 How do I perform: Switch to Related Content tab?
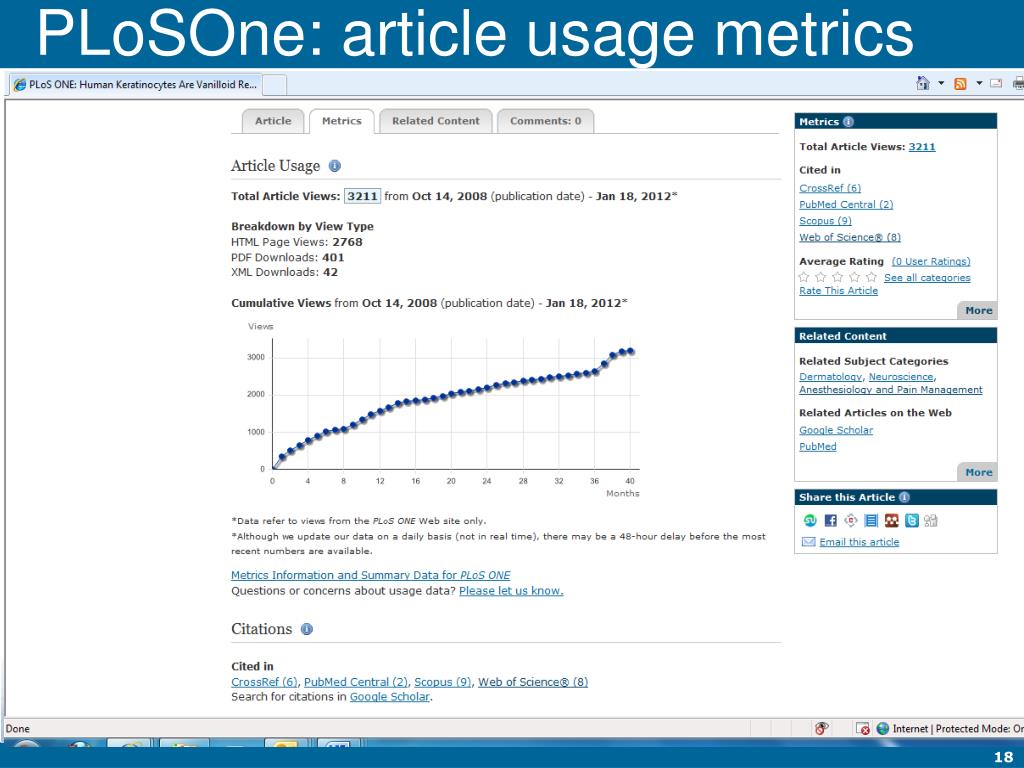[436, 121]
